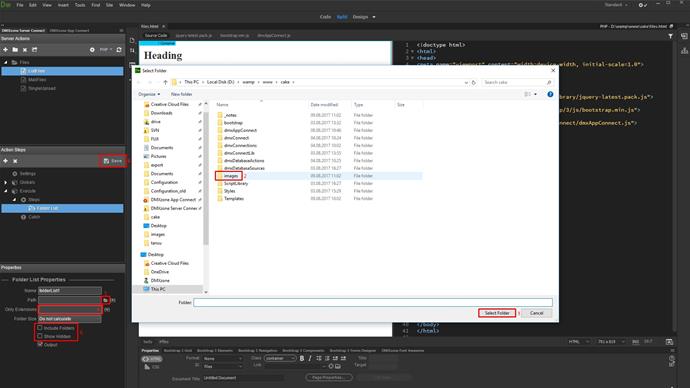Screen dimensions: 690x388
Task: Click the Document Title field
Action: (x=243, y=378)
